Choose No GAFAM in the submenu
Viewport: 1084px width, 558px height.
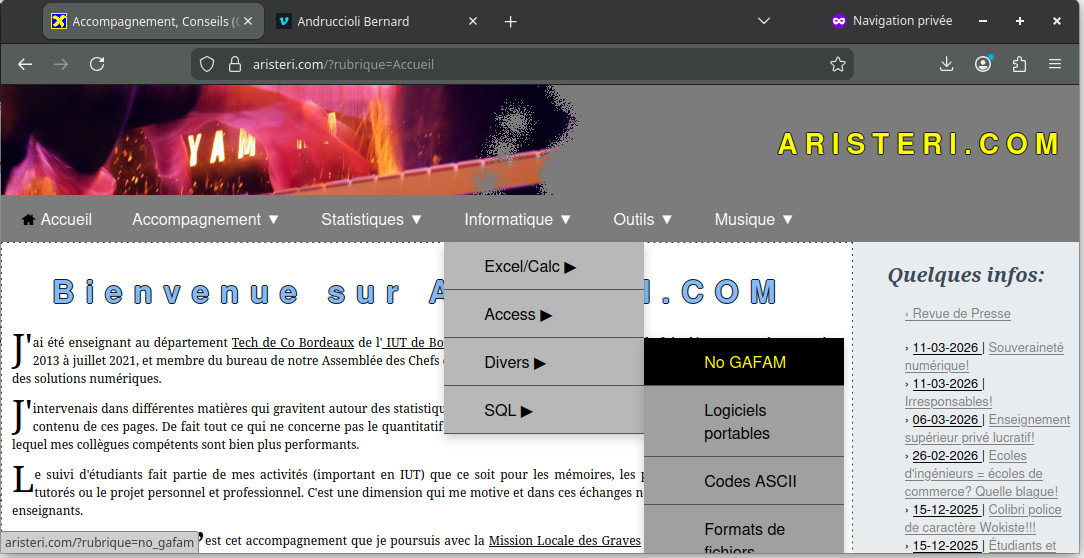coord(744,362)
